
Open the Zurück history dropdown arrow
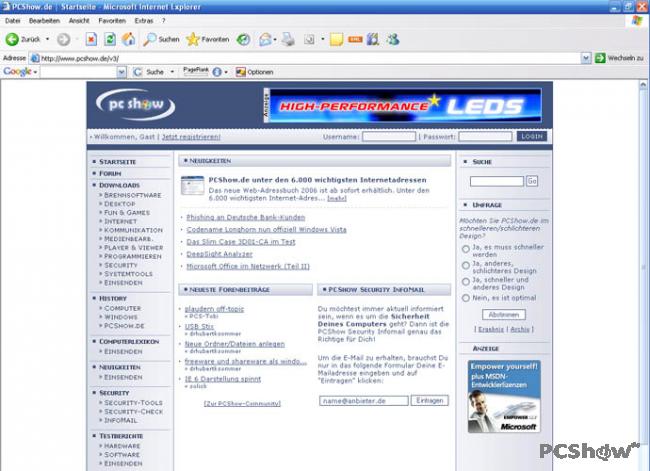click(x=48, y=39)
